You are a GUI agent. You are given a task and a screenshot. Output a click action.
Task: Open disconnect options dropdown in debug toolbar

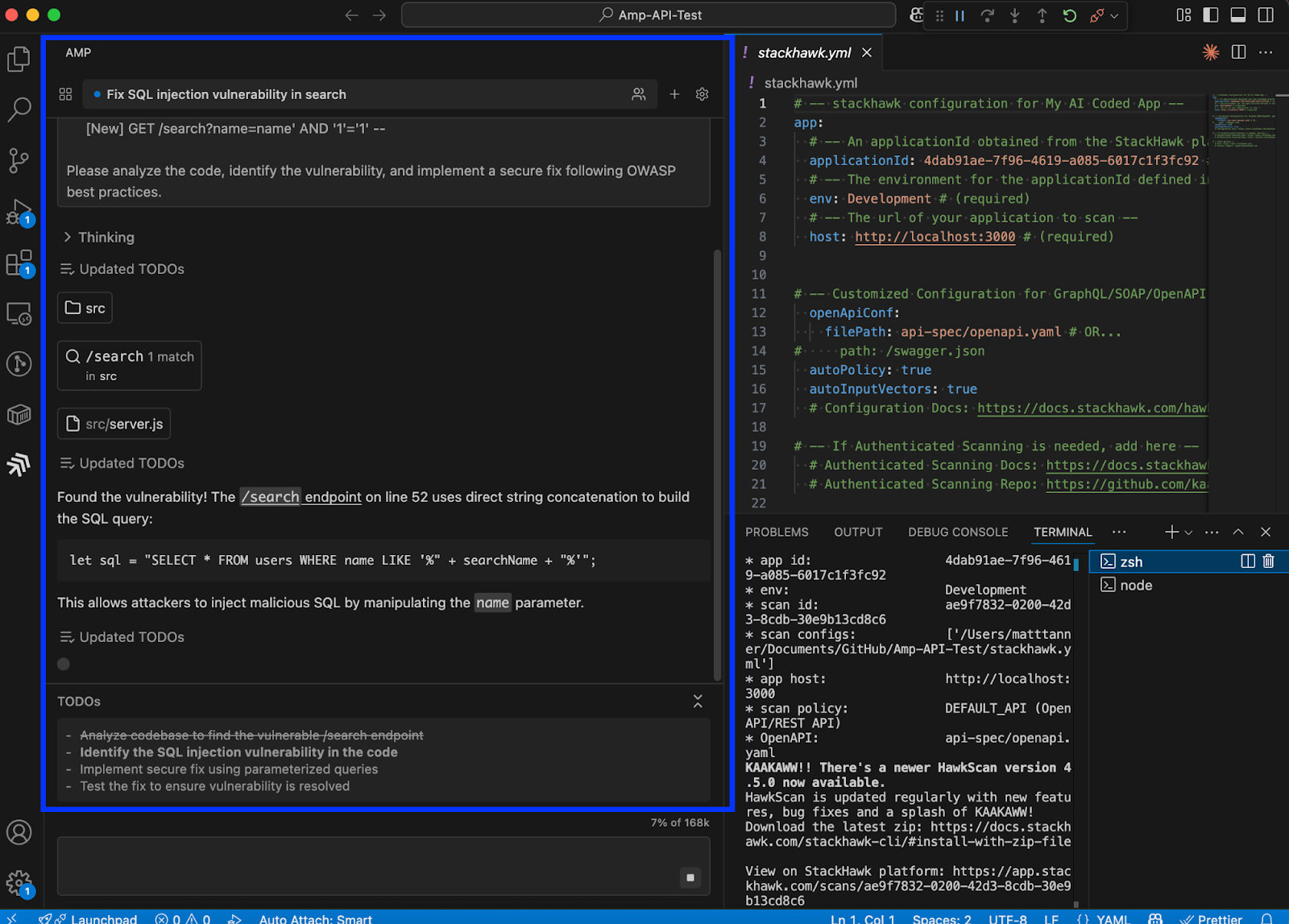(1114, 15)
